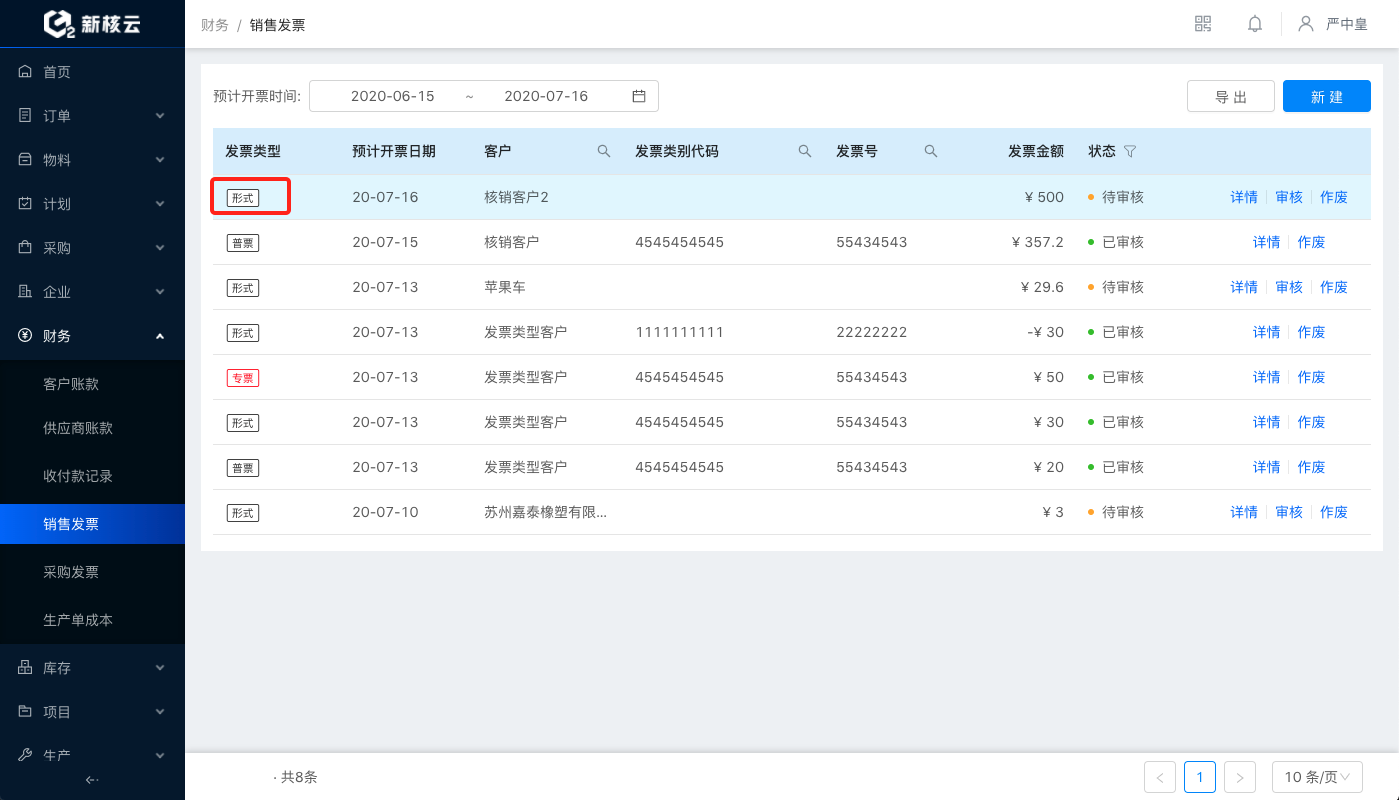This screenshot has width=1399, height=800.
Task: Click the ¥ 500 amount cell
Action: tap(1044, 197)
